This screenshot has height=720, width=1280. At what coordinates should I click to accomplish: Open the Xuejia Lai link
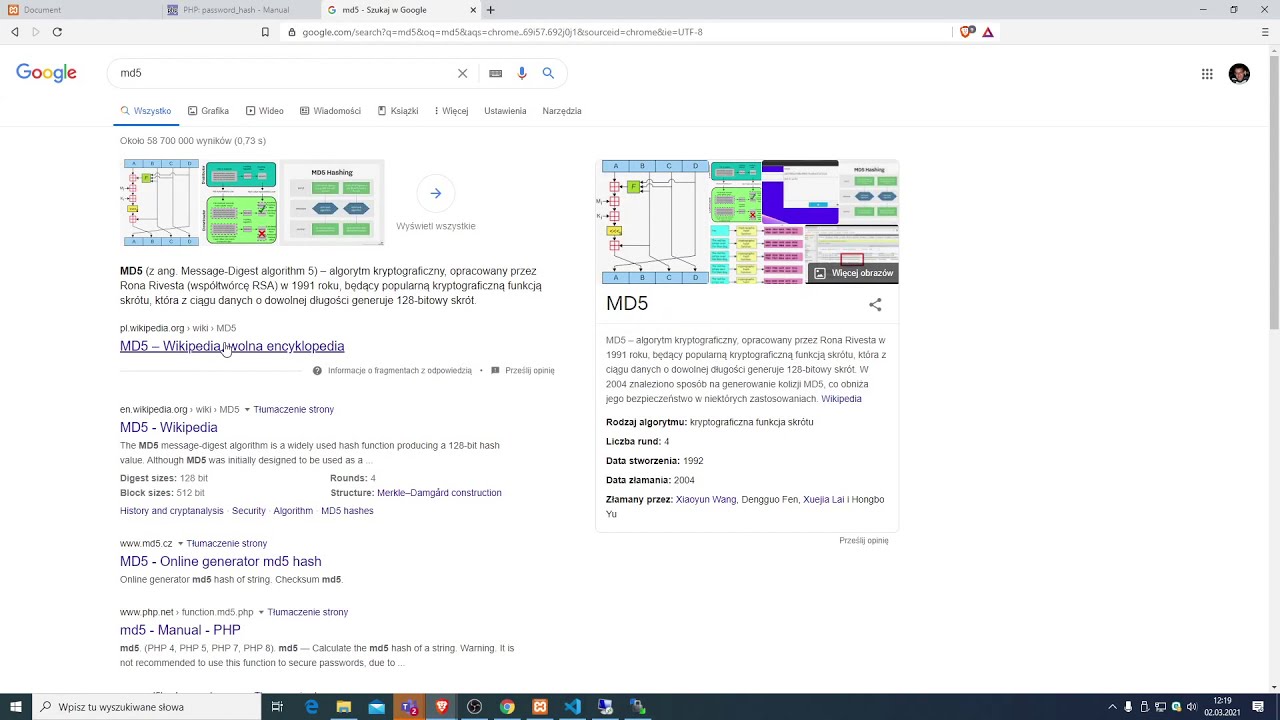(x=824, y=500)
